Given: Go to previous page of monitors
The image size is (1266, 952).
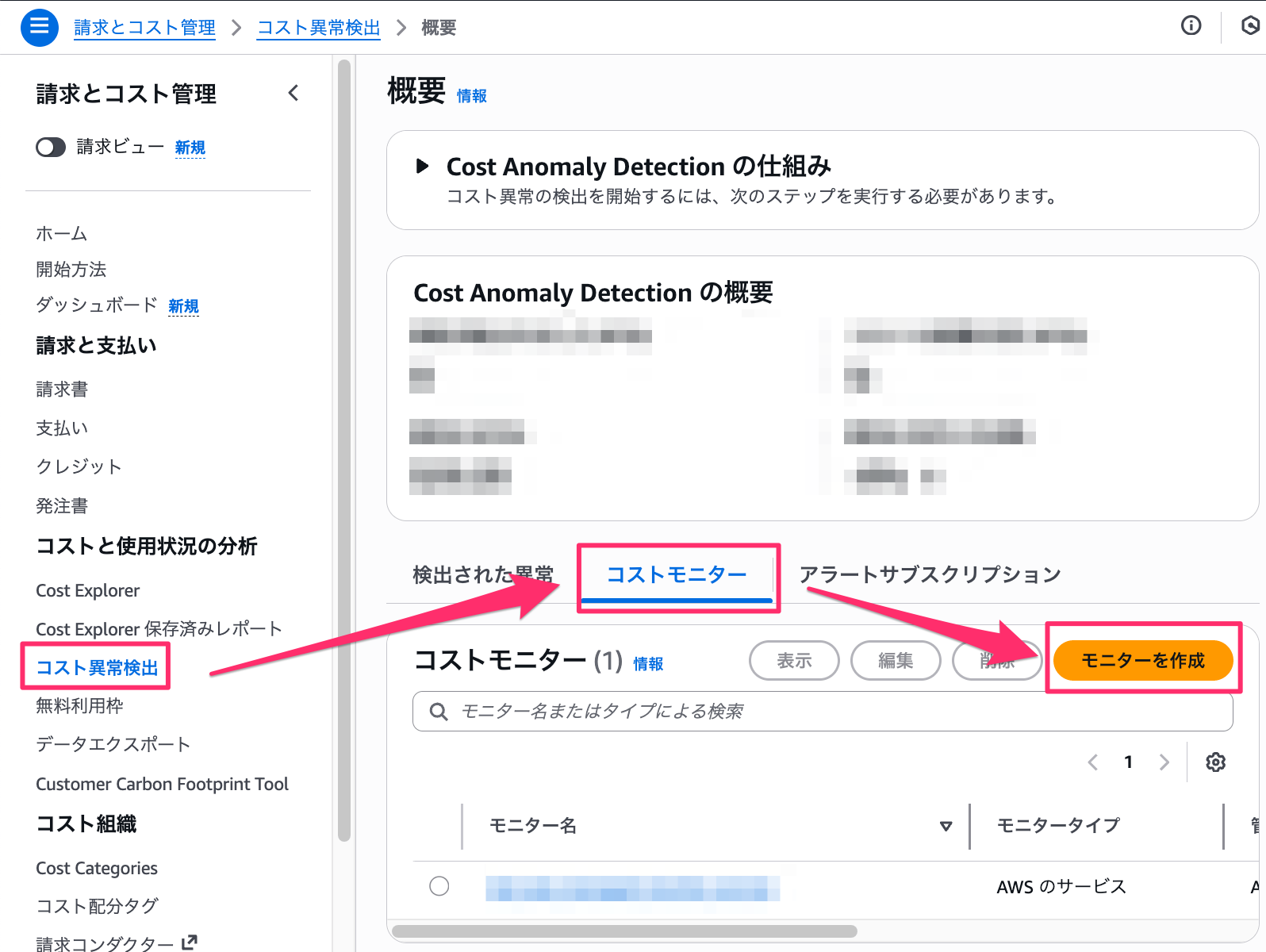Looking at the screenshot, I should pyautogui.click(x=1093, y=762).
